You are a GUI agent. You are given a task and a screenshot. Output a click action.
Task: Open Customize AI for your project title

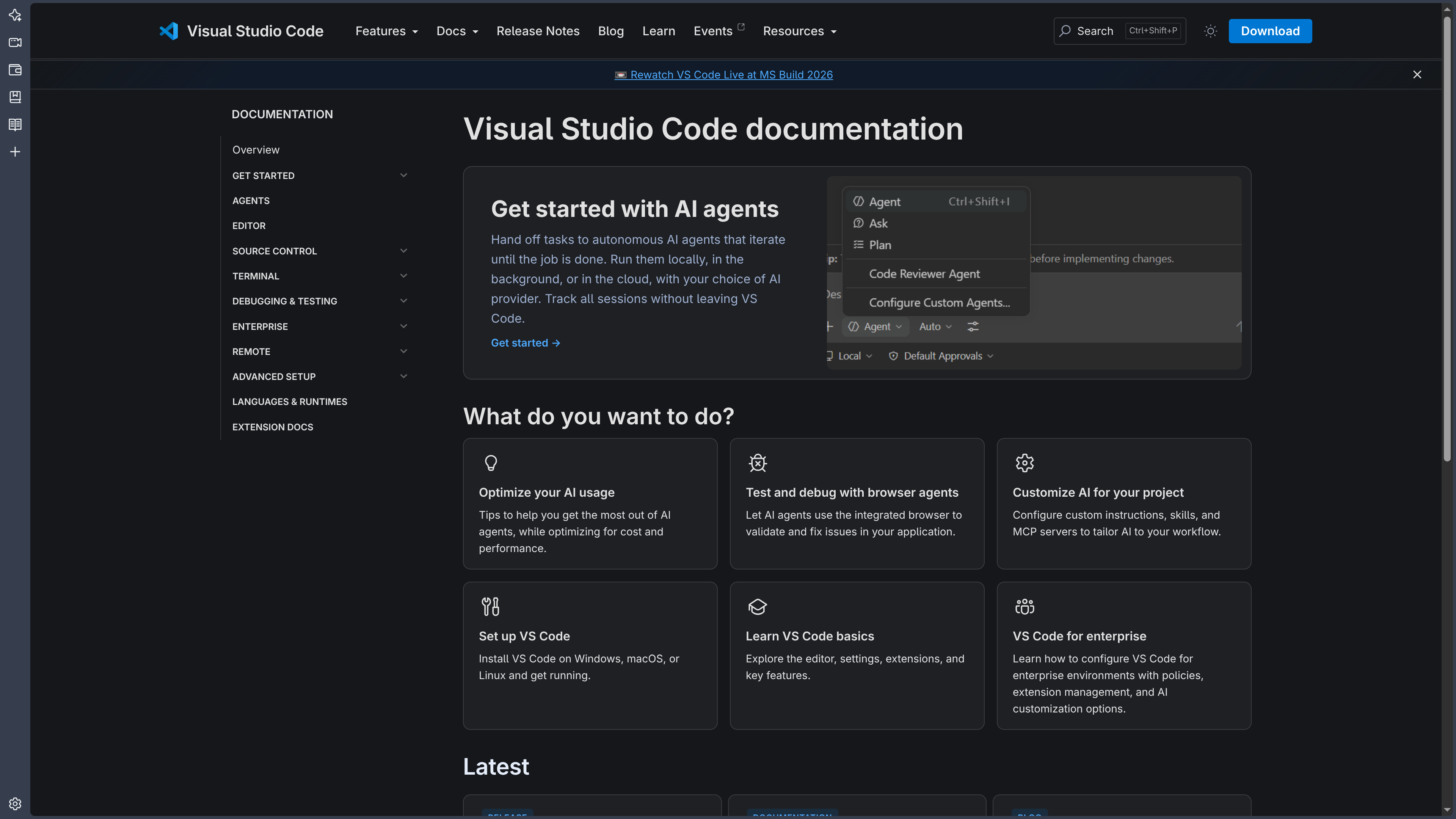point(1098,492)
